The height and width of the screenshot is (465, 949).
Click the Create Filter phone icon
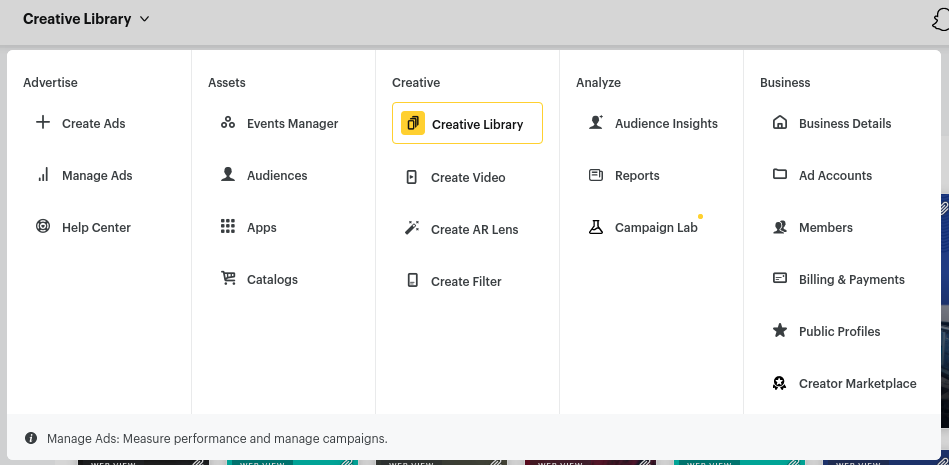pyautogui.click(x=412, y=280)
